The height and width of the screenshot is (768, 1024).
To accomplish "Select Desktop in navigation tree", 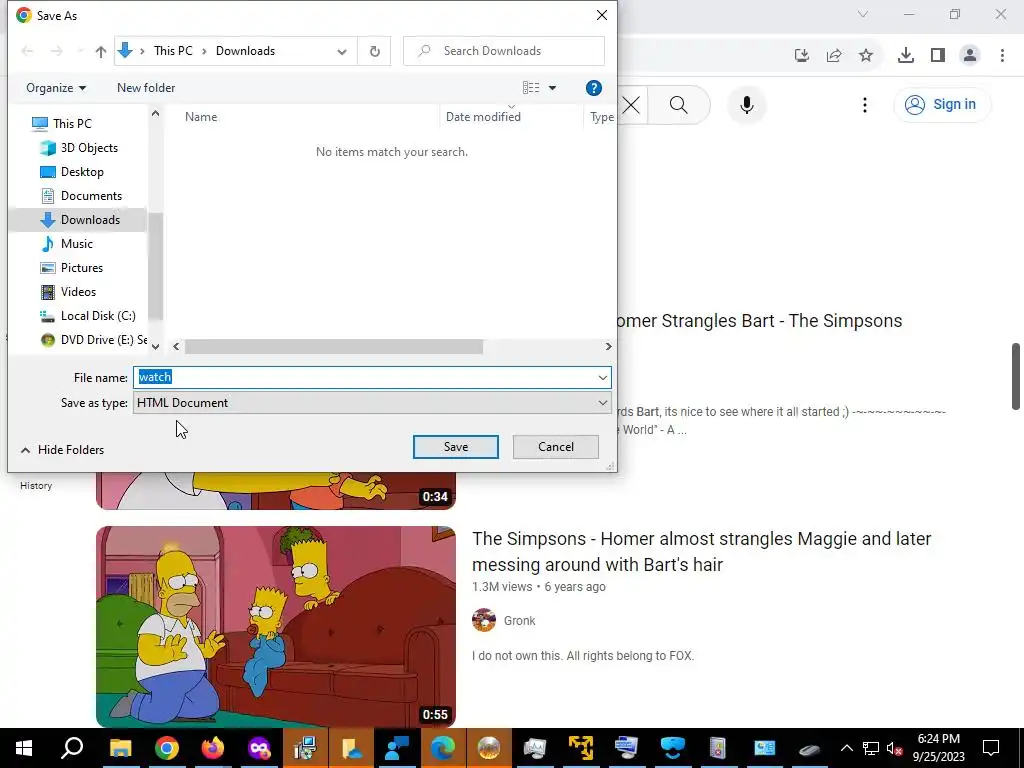I will click(82, 172).
